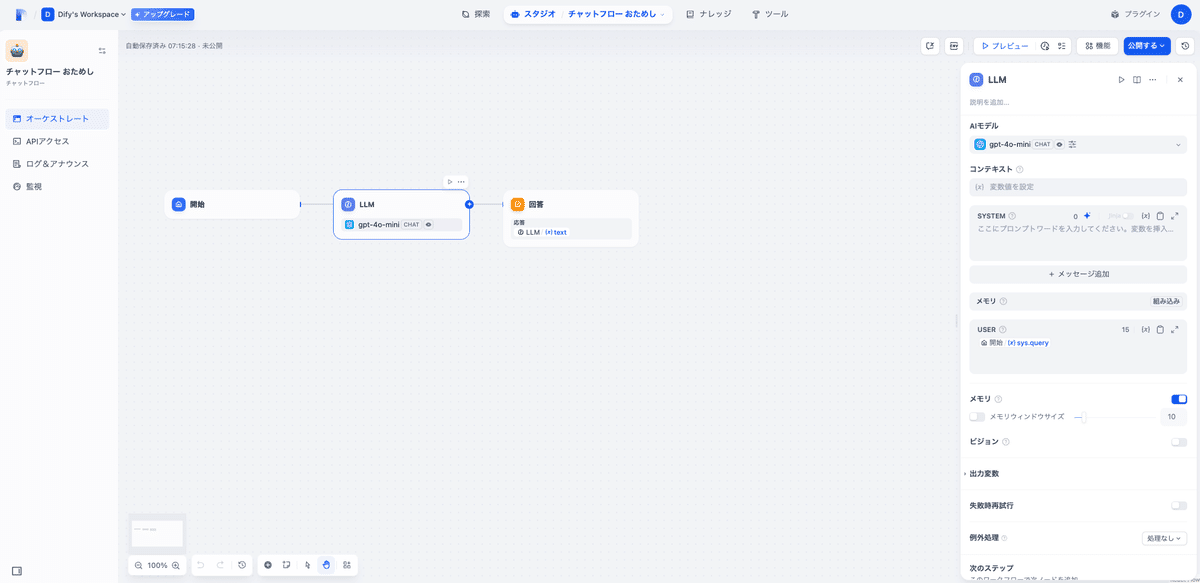Open the プラグイン plugins link
Image resolution: width=1200 pixels, height=583 pixels.
(x=1135, y=14)
